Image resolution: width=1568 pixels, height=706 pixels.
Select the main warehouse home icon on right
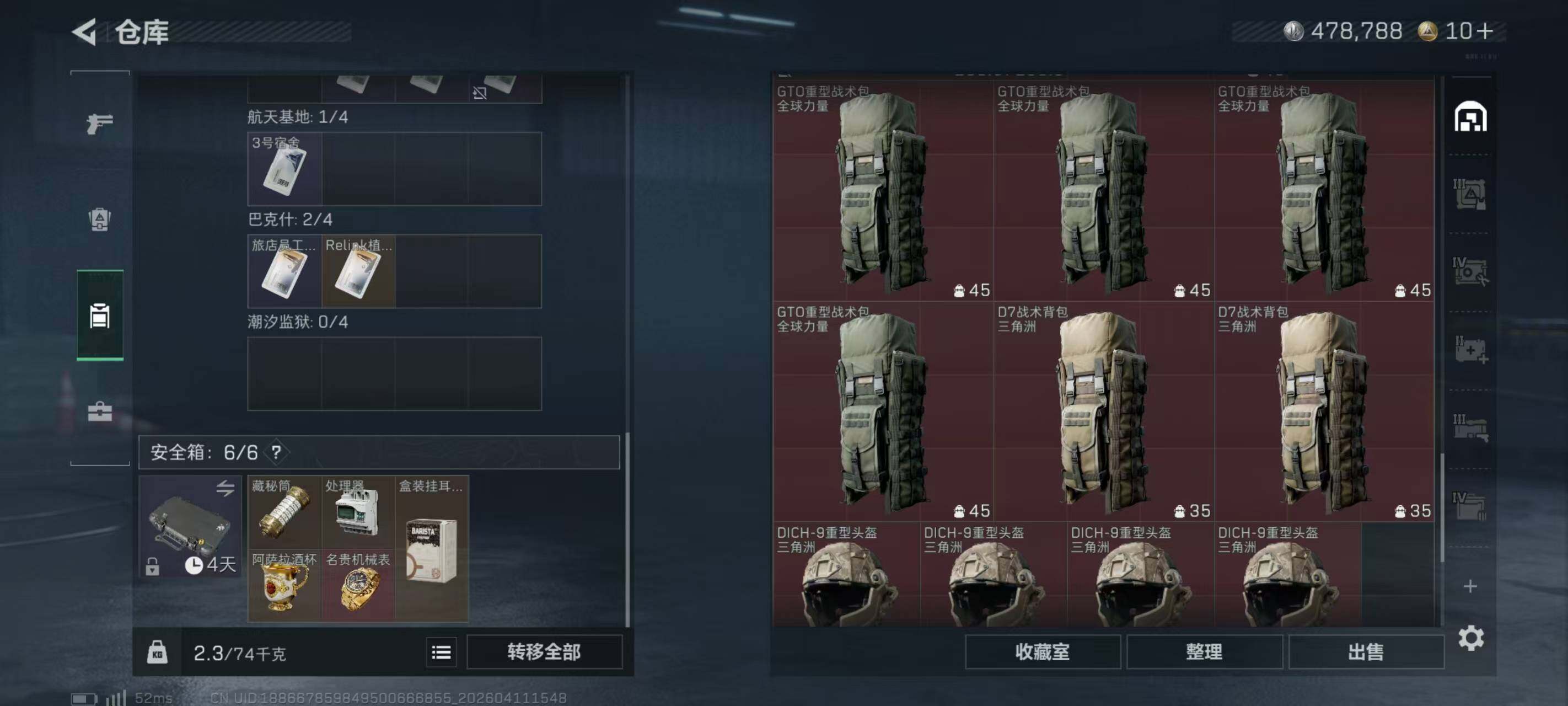tap(1470, 116)
